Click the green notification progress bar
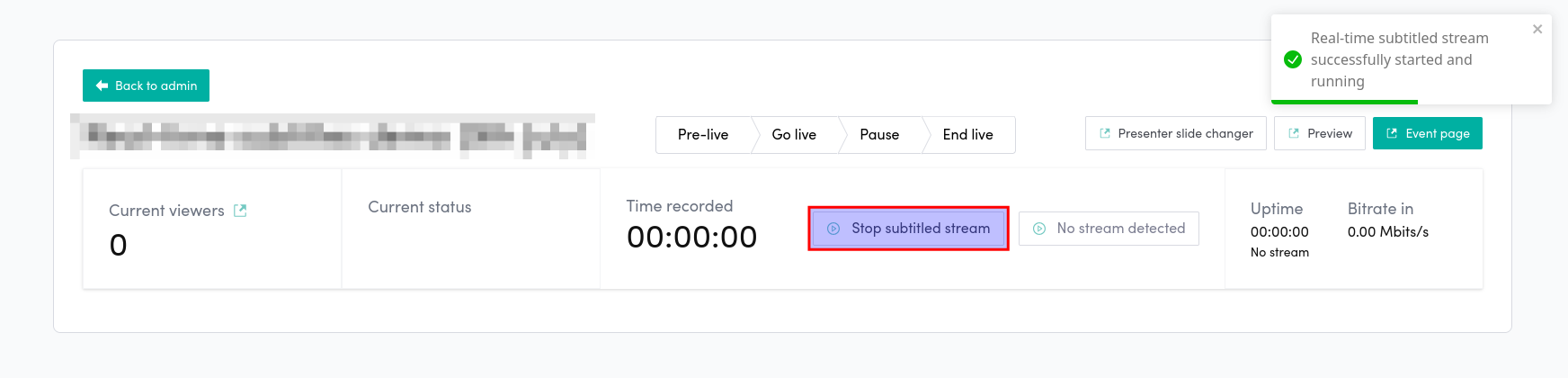The image size is (1568, 378). pyautogui.click(x=1344, y=102)
